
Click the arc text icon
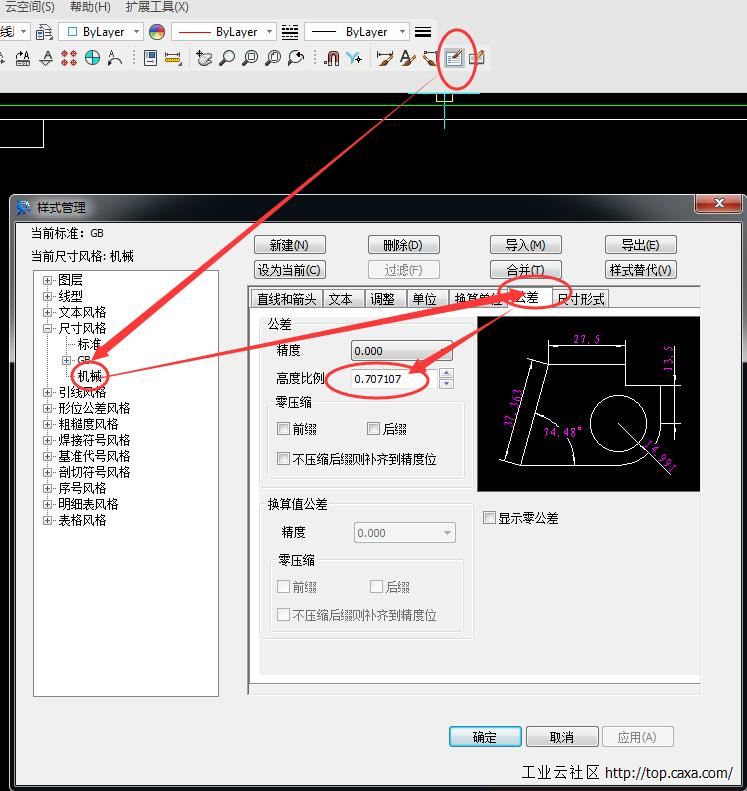click(x=115, y=59)
